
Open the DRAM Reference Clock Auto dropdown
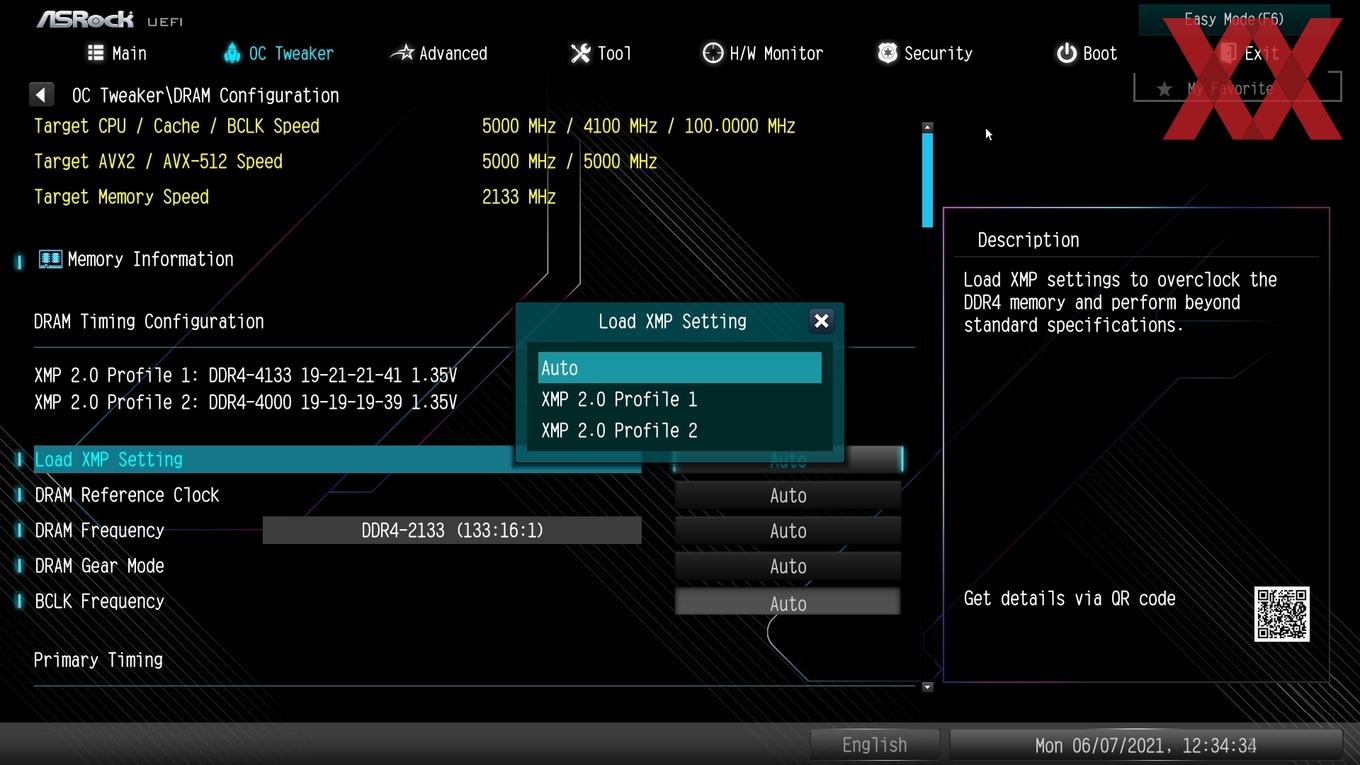(x=788, y=495)
